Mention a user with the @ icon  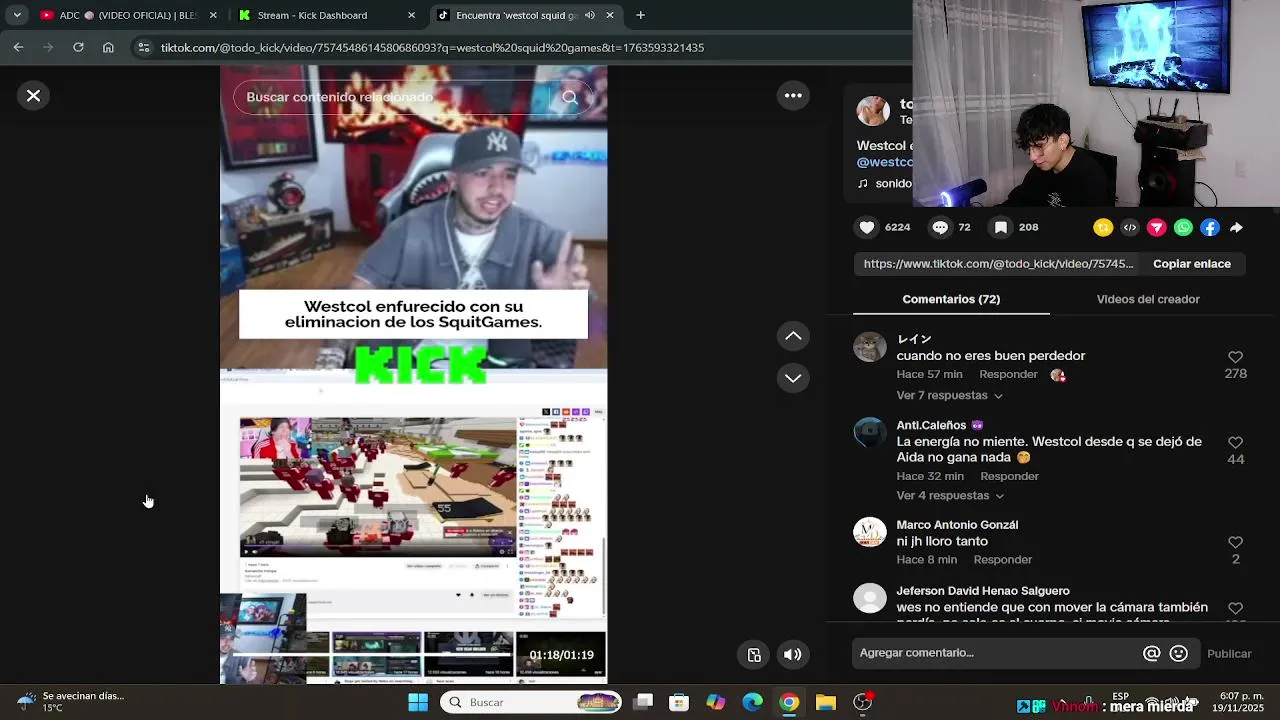tap(1152, 654)
